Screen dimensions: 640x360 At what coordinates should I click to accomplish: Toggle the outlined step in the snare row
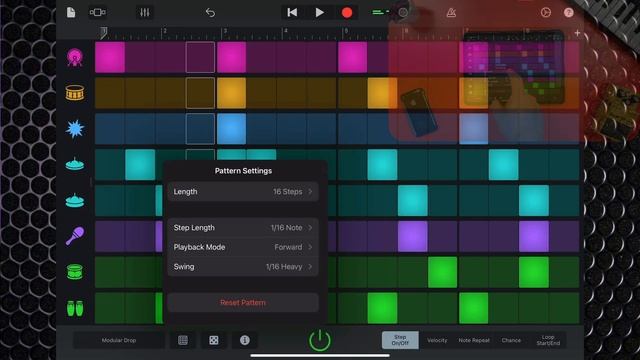[200, 93]
